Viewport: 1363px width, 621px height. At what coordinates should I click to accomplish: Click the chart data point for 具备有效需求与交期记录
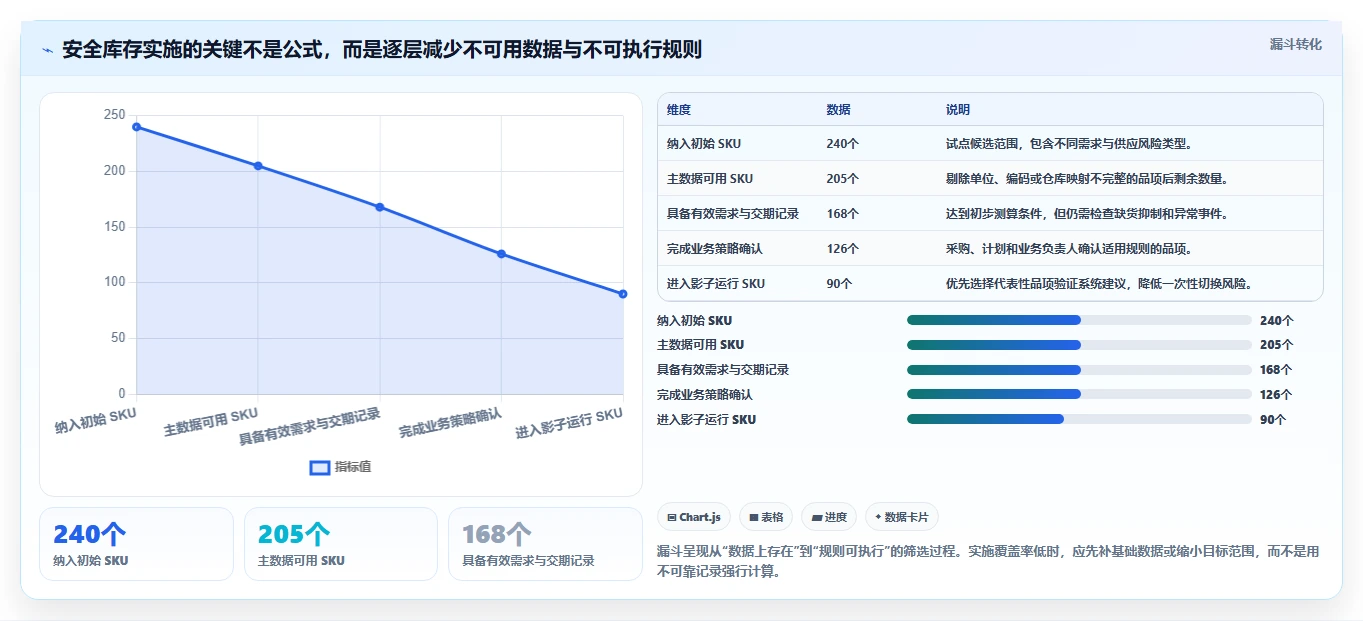[380, 207]
